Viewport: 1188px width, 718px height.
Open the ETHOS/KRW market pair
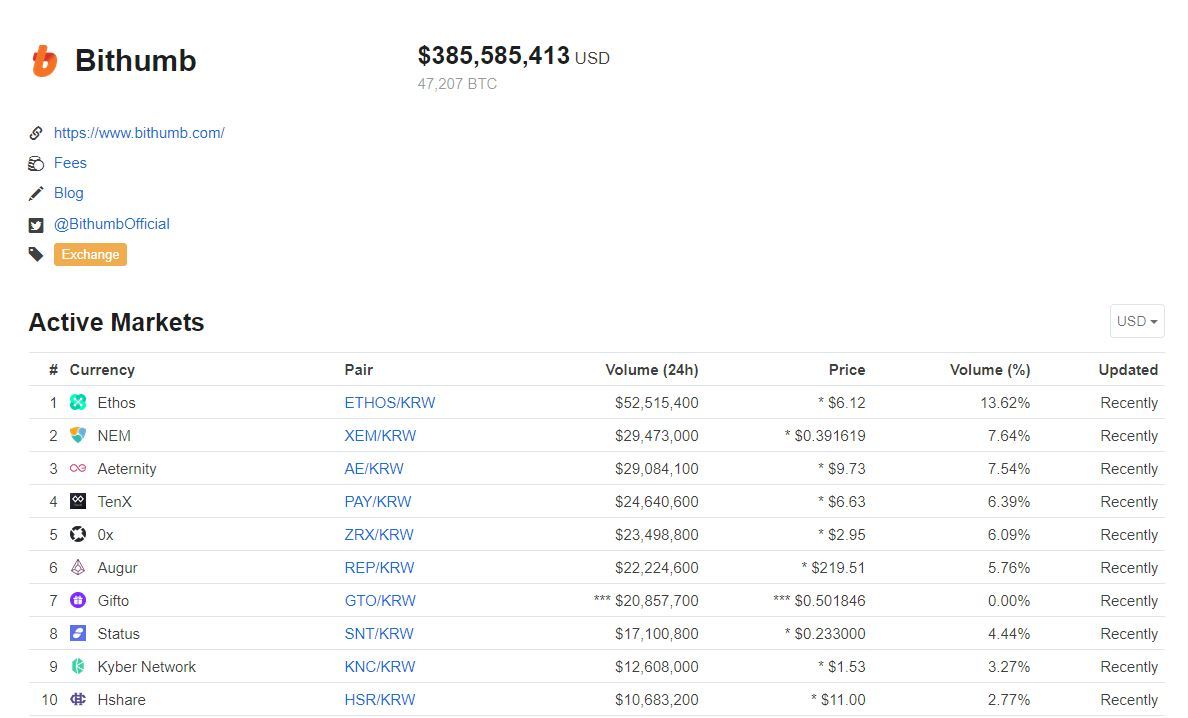[390, 402]
